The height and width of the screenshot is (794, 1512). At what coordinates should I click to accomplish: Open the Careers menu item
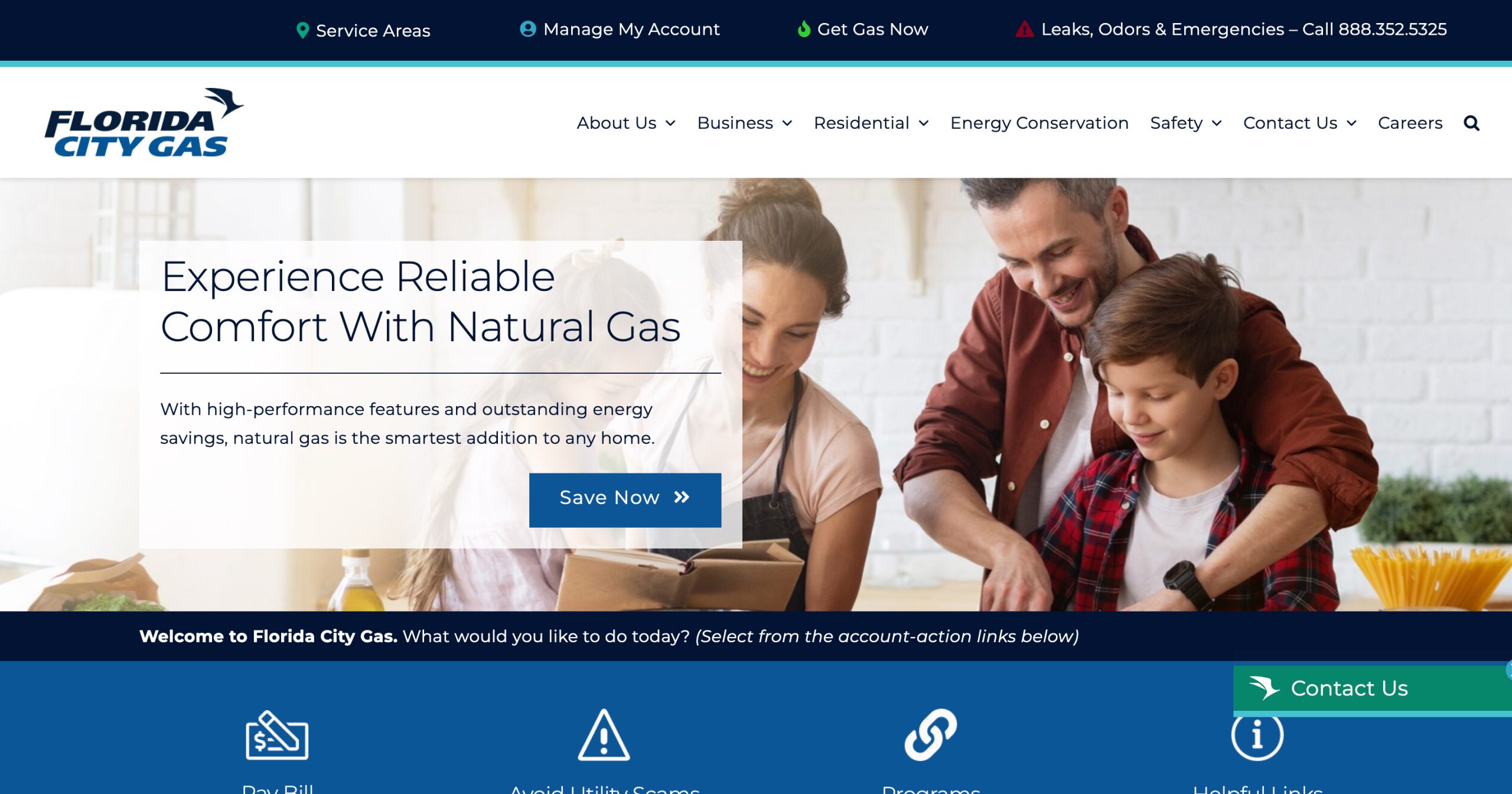(x=1410, y=123)
